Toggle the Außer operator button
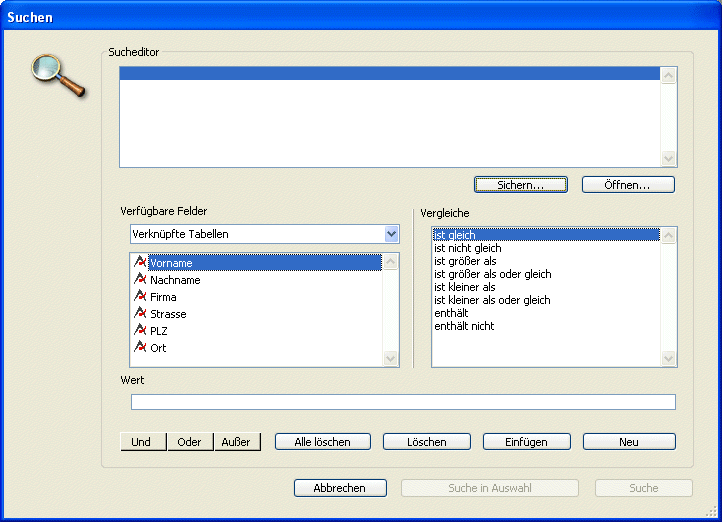 coord(237,441)
